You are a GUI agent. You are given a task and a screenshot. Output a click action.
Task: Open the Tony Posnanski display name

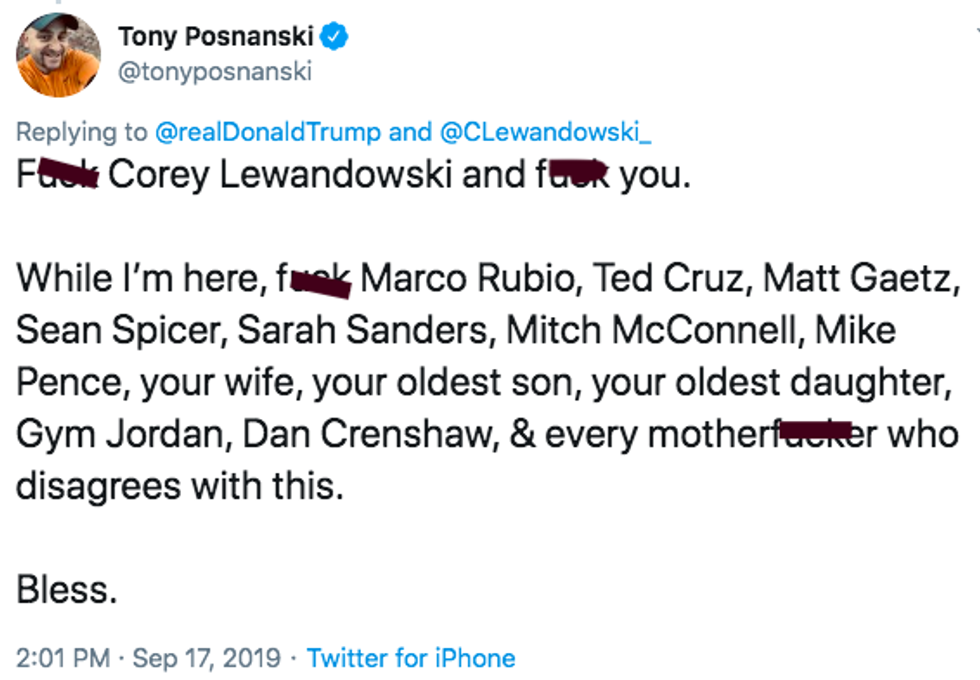[x=215, y=39]
